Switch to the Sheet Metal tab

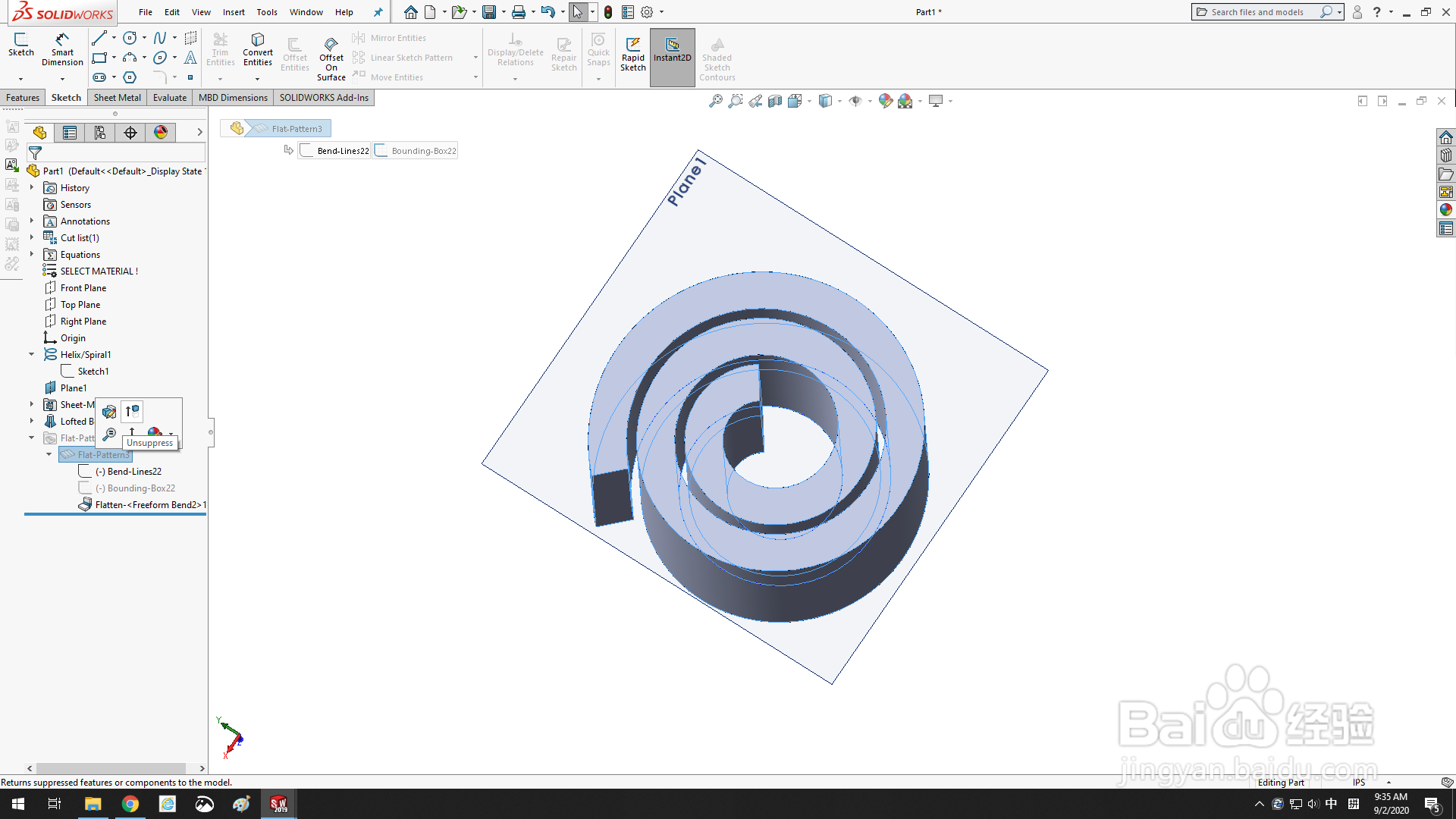(x=117, y=97)
